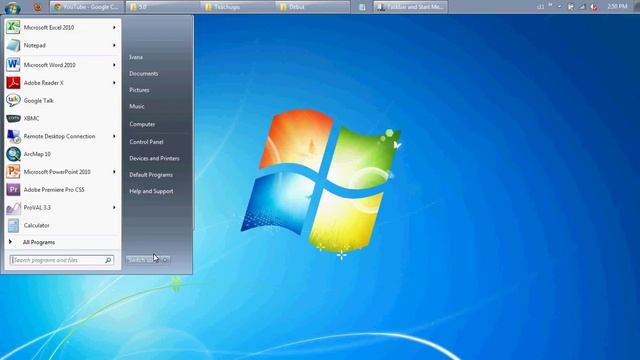Switch to the Taskbar and Start Menu taskbar button
This screenshot has width=640, height=360.
(411, 7)
